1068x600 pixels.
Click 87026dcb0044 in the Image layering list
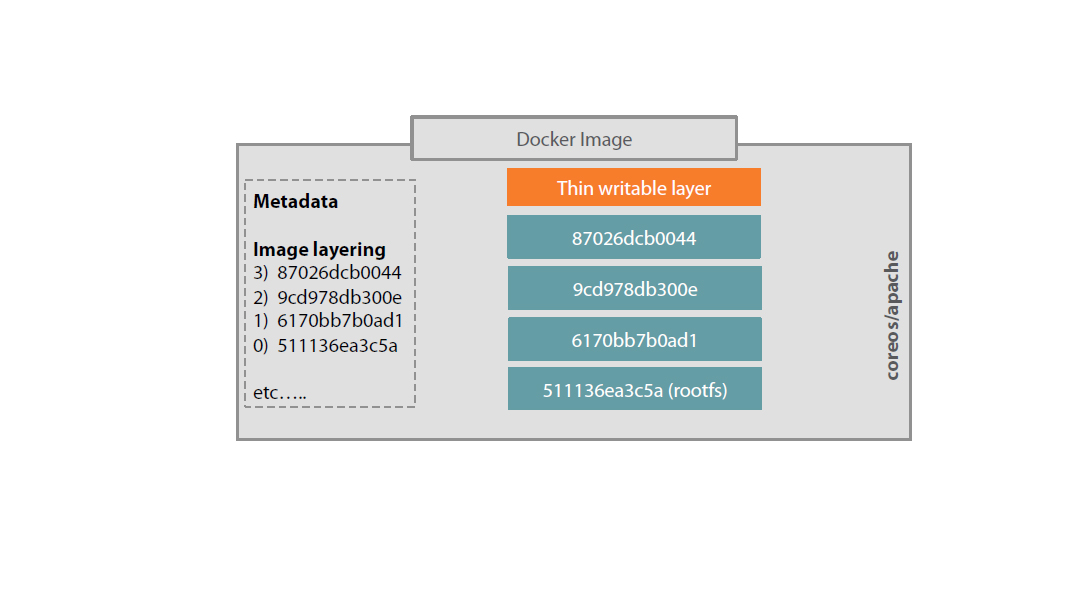click(339, 272)
